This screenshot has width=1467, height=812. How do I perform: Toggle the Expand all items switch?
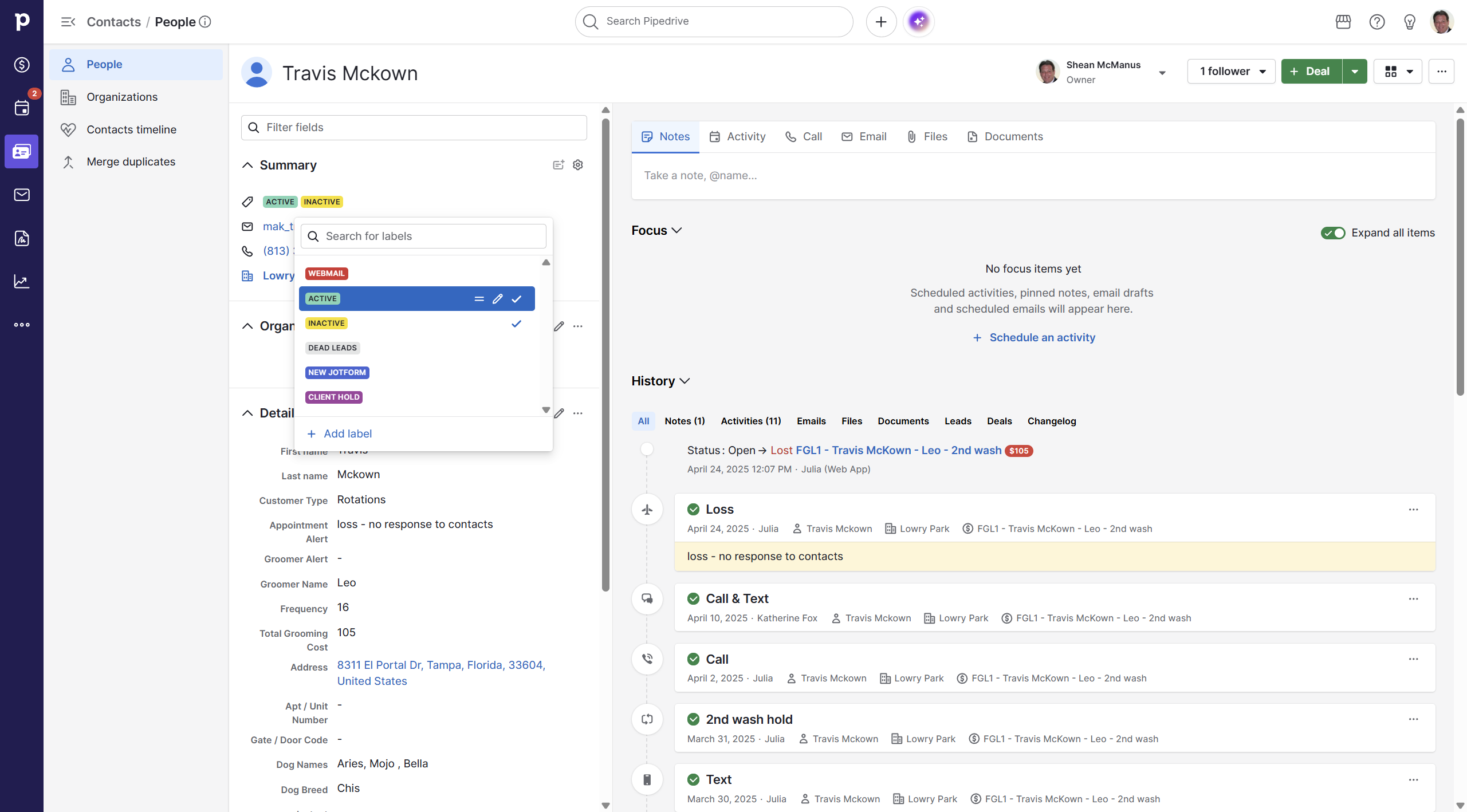click(x=1332, y=233)
